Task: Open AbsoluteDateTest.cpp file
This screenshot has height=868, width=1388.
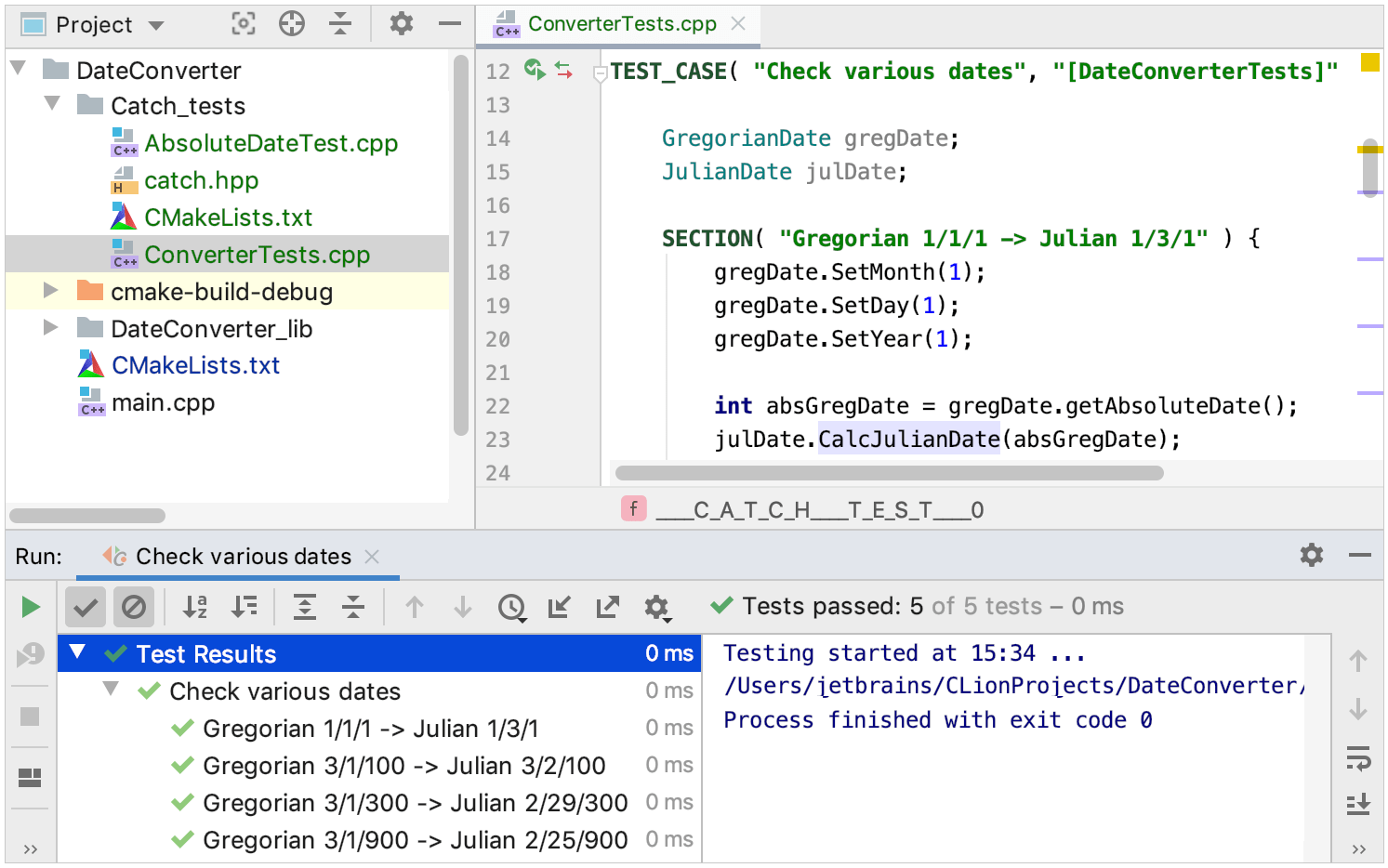Action: pos(271,143)
